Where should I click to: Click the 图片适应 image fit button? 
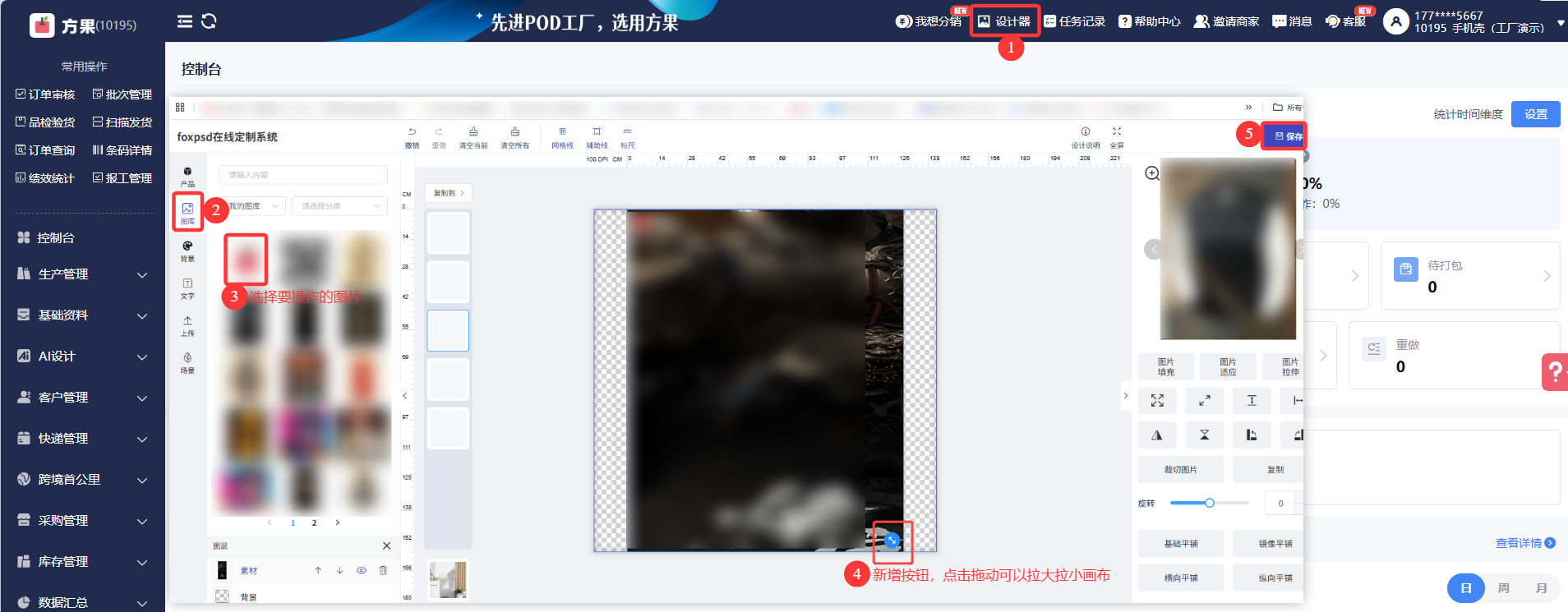point(1228,367)
